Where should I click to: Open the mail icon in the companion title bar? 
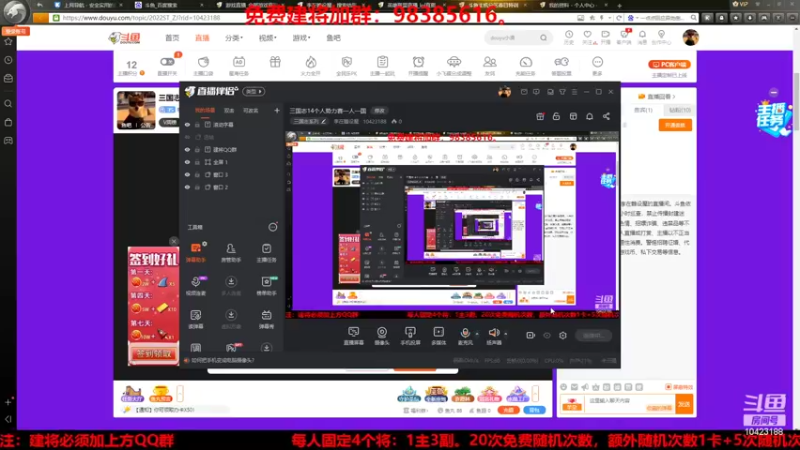pyautogui.click(x=524, y=92)
